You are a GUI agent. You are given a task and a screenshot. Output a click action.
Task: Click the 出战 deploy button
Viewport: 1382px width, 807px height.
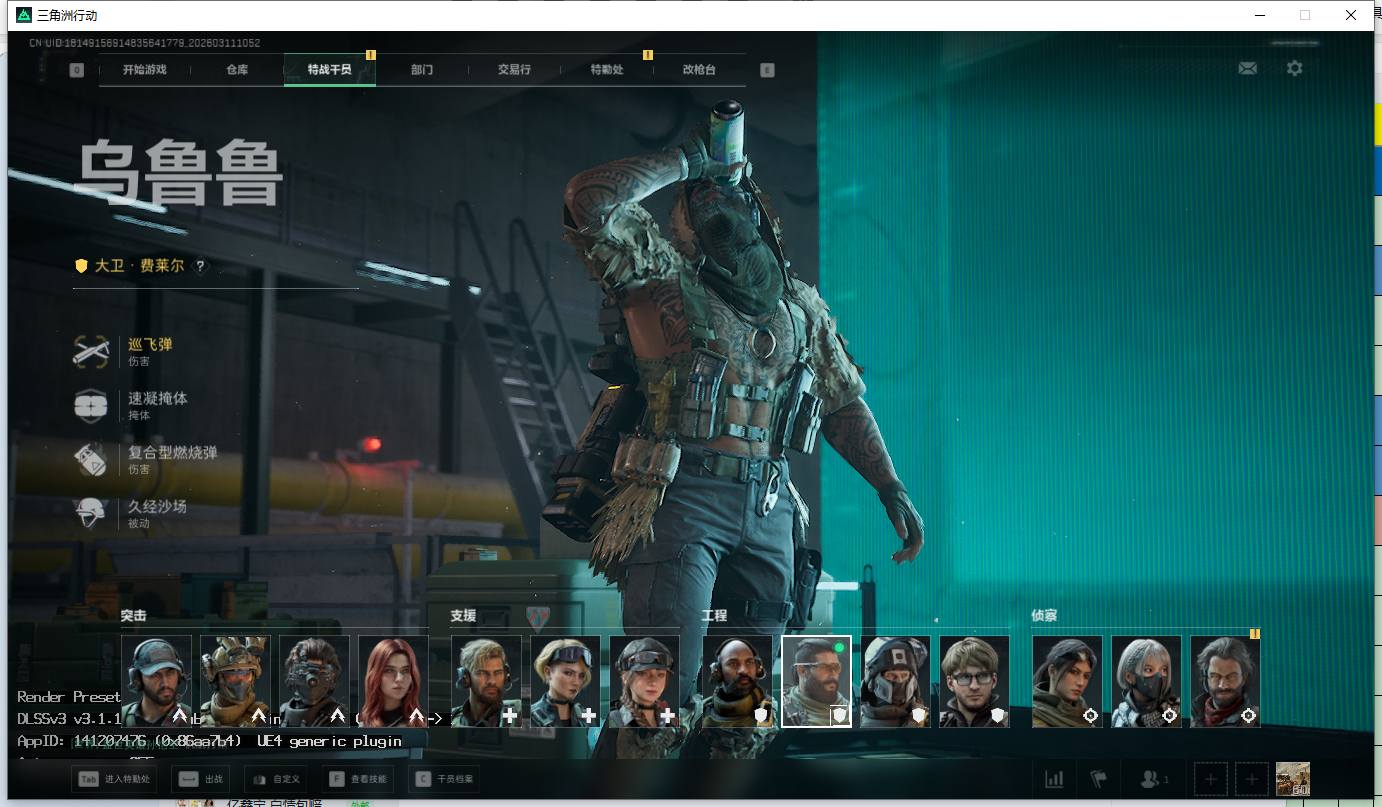[x=200, y=779]
